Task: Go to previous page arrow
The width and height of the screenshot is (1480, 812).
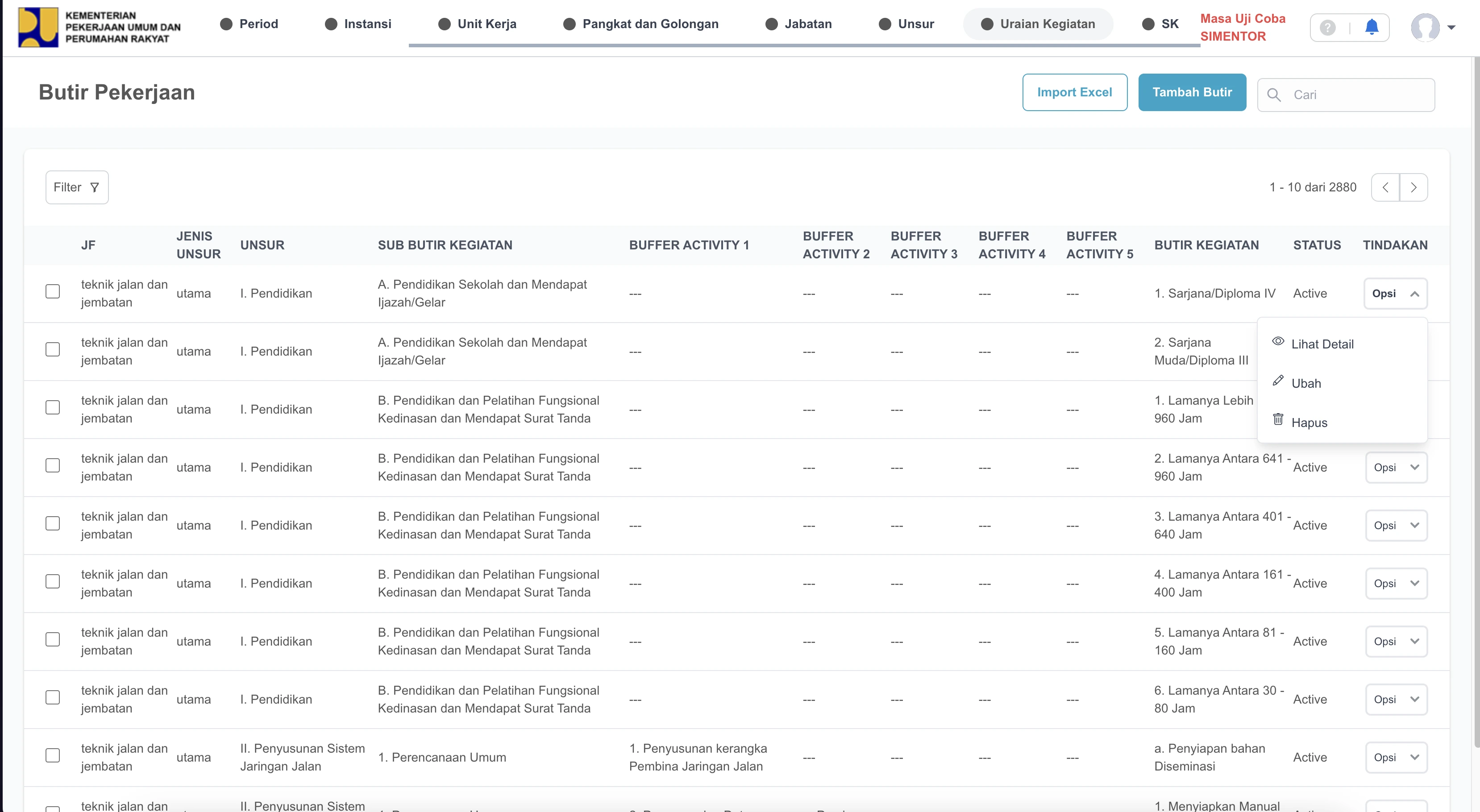Action: (1385, 187)
